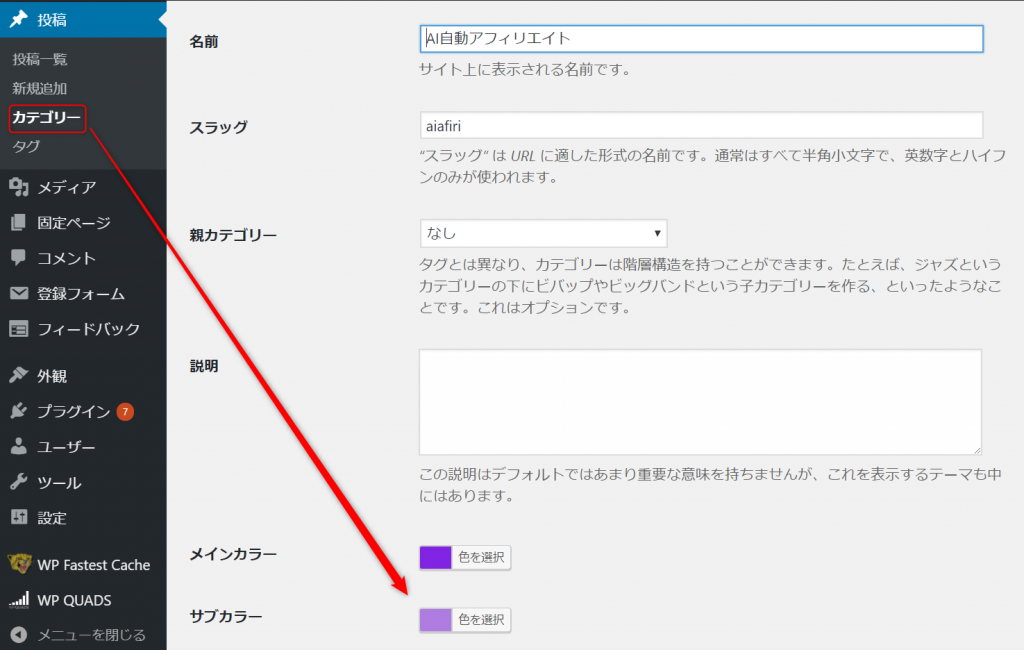Click the プラグイン plug icon
This screenshot has height=650, width=1024.
[x=18, y=411]
